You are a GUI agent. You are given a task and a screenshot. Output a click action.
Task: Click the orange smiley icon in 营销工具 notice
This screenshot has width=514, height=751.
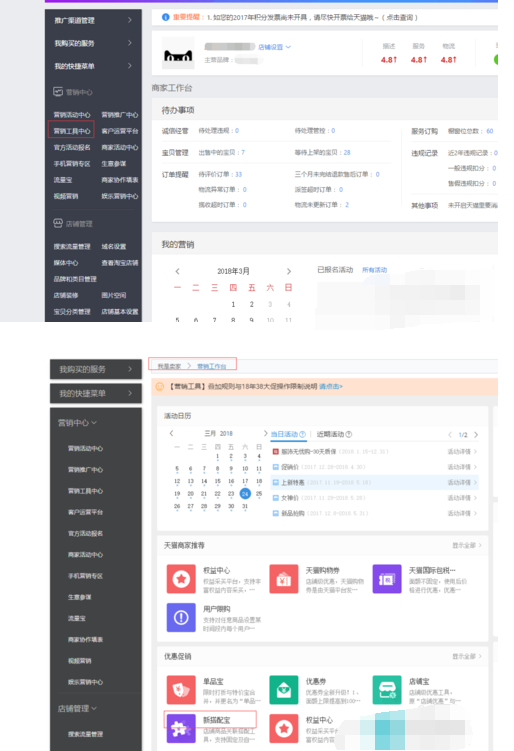pos(160,386)
